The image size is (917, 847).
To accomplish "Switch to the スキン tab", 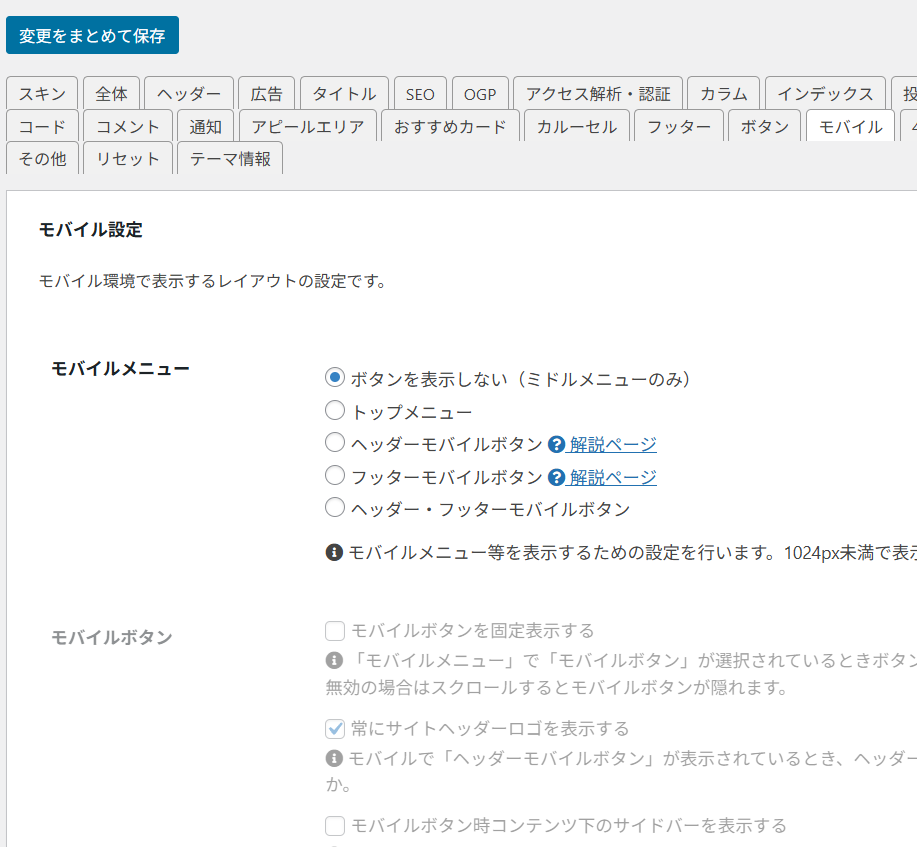I will pos(42,94).
